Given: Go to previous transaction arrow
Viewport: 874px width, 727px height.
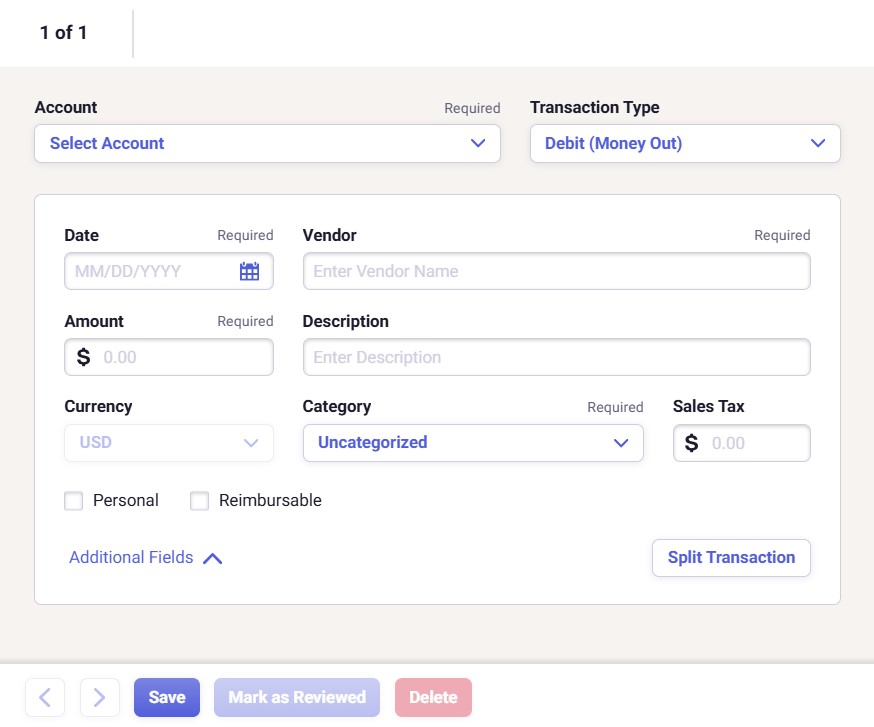Looking at the screenshot, I should pyautogui.click(x=45, y=697).
